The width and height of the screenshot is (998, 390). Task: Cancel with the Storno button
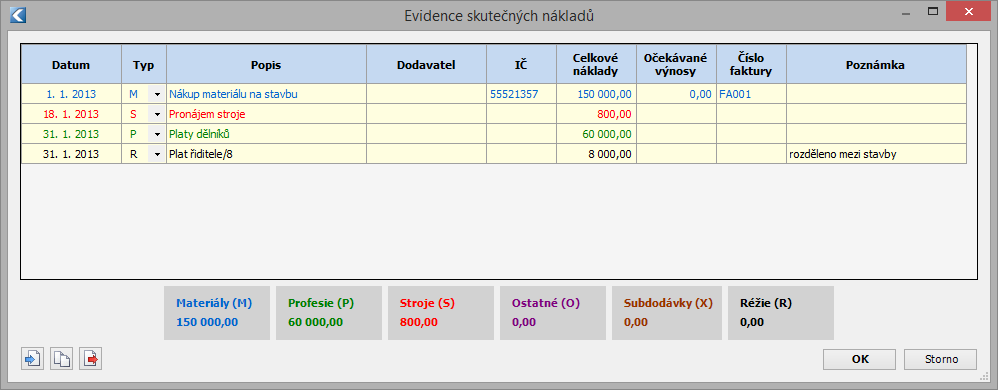tap(941, 359)
